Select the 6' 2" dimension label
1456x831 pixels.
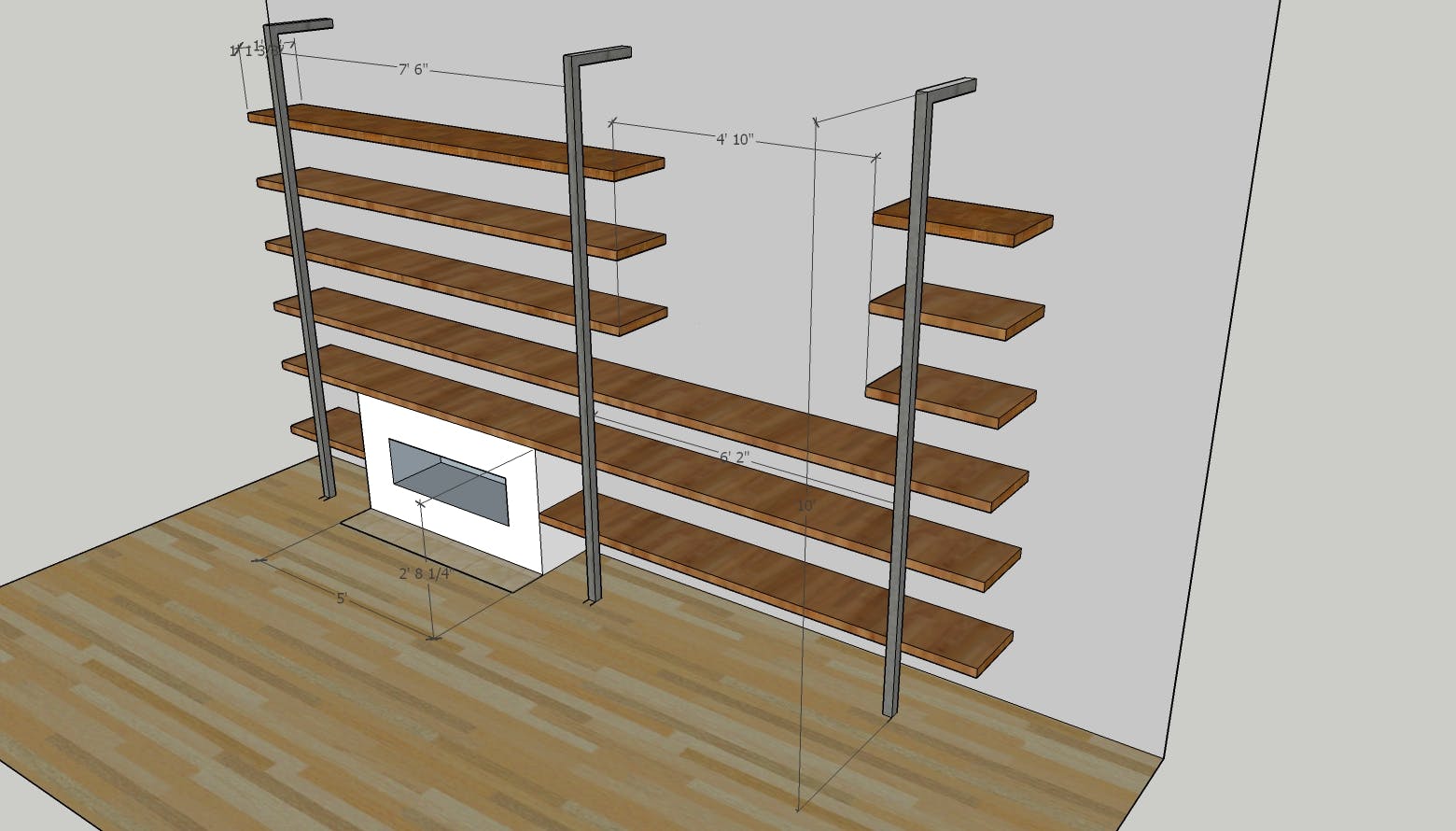[735, 458]
